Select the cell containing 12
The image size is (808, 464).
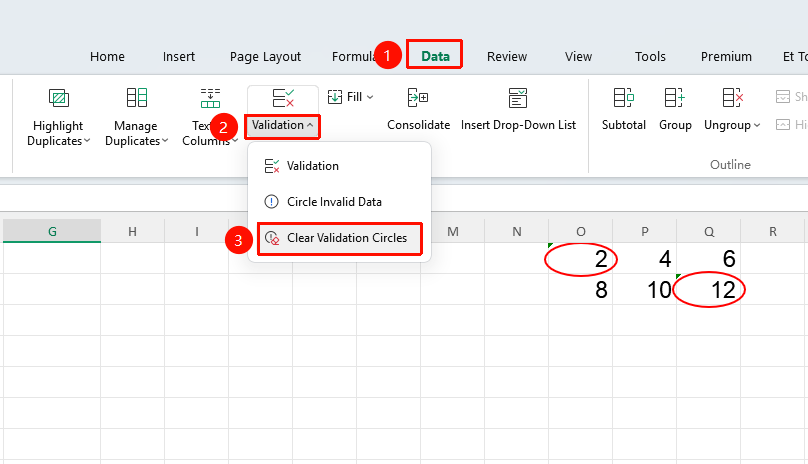coord(709,289)
